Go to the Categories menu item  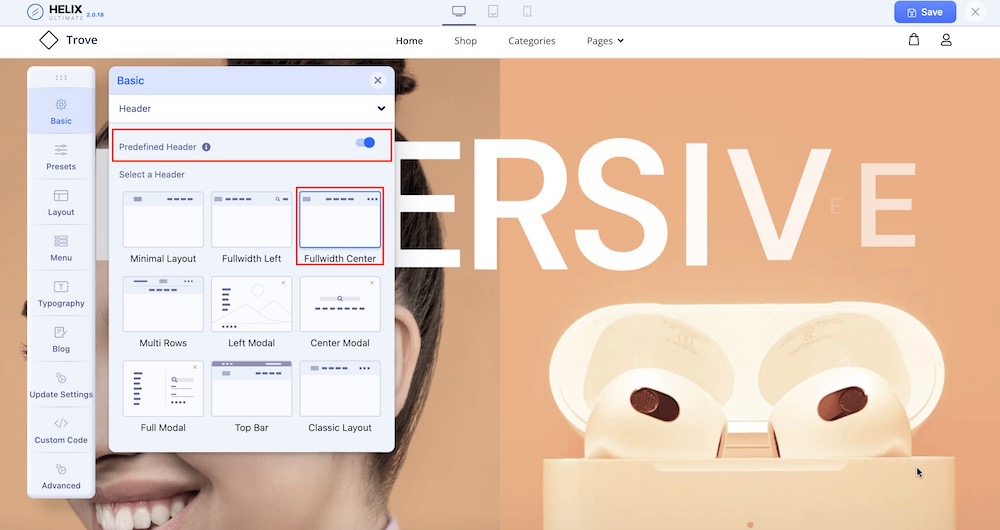click(x=532, y=41)
